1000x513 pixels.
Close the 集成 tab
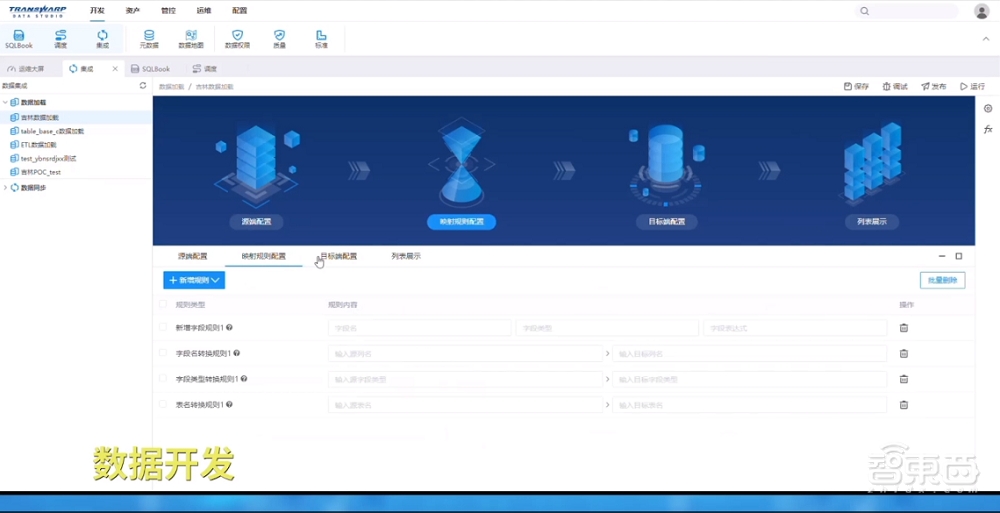click(x=115, y=68)
